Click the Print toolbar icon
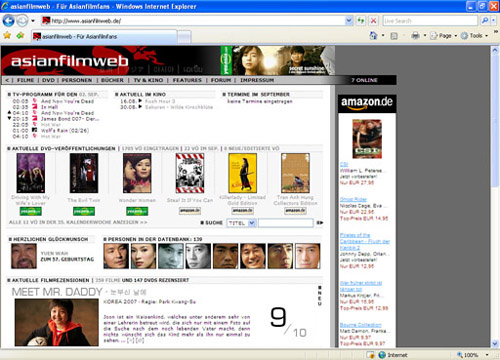The height and width of the screenshot is (360, 500). tap(415, 36)
